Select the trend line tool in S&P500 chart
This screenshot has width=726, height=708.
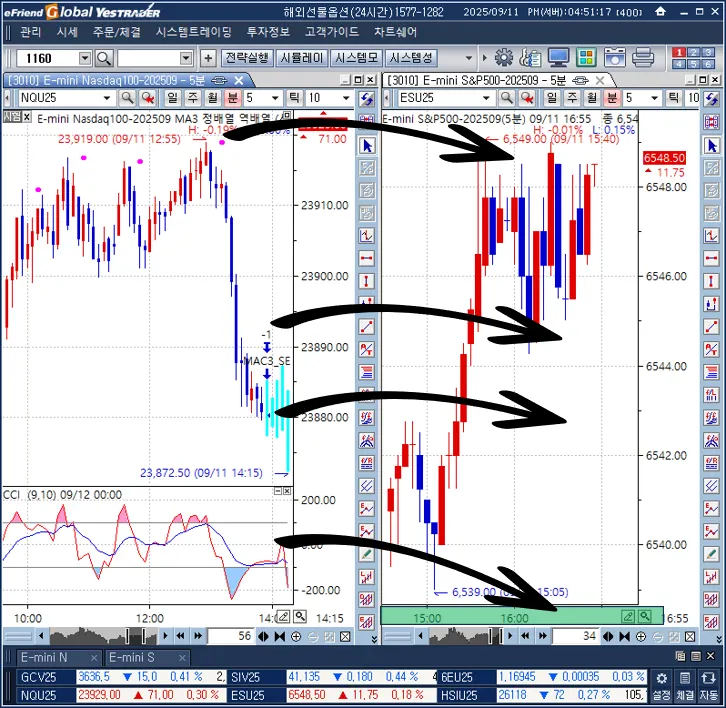(x=712, y=326)
